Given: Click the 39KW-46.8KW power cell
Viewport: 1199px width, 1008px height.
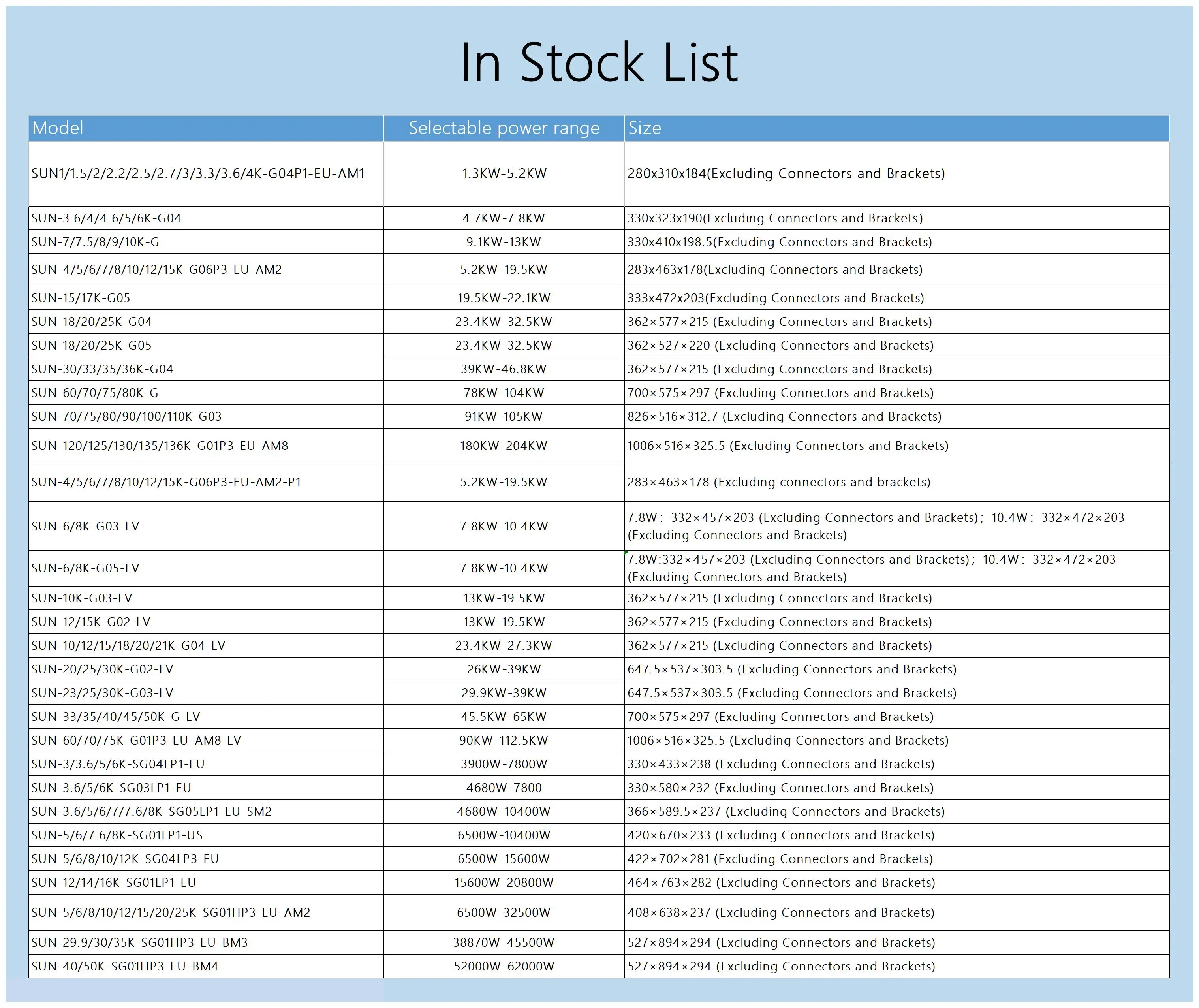Looking at the screenshot, I should [x=503, y=370].
